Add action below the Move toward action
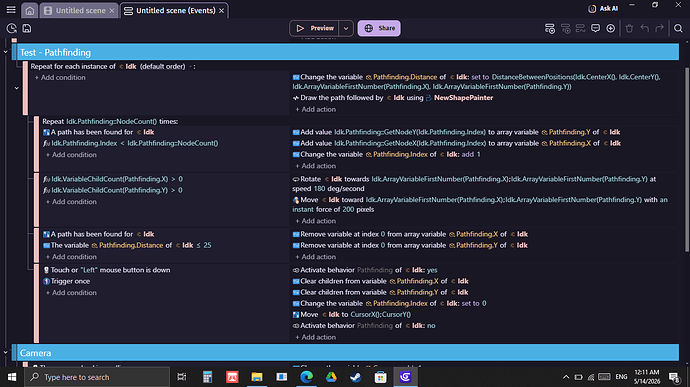The width and height of the screenshot is (690, 387). coord(315,221)
